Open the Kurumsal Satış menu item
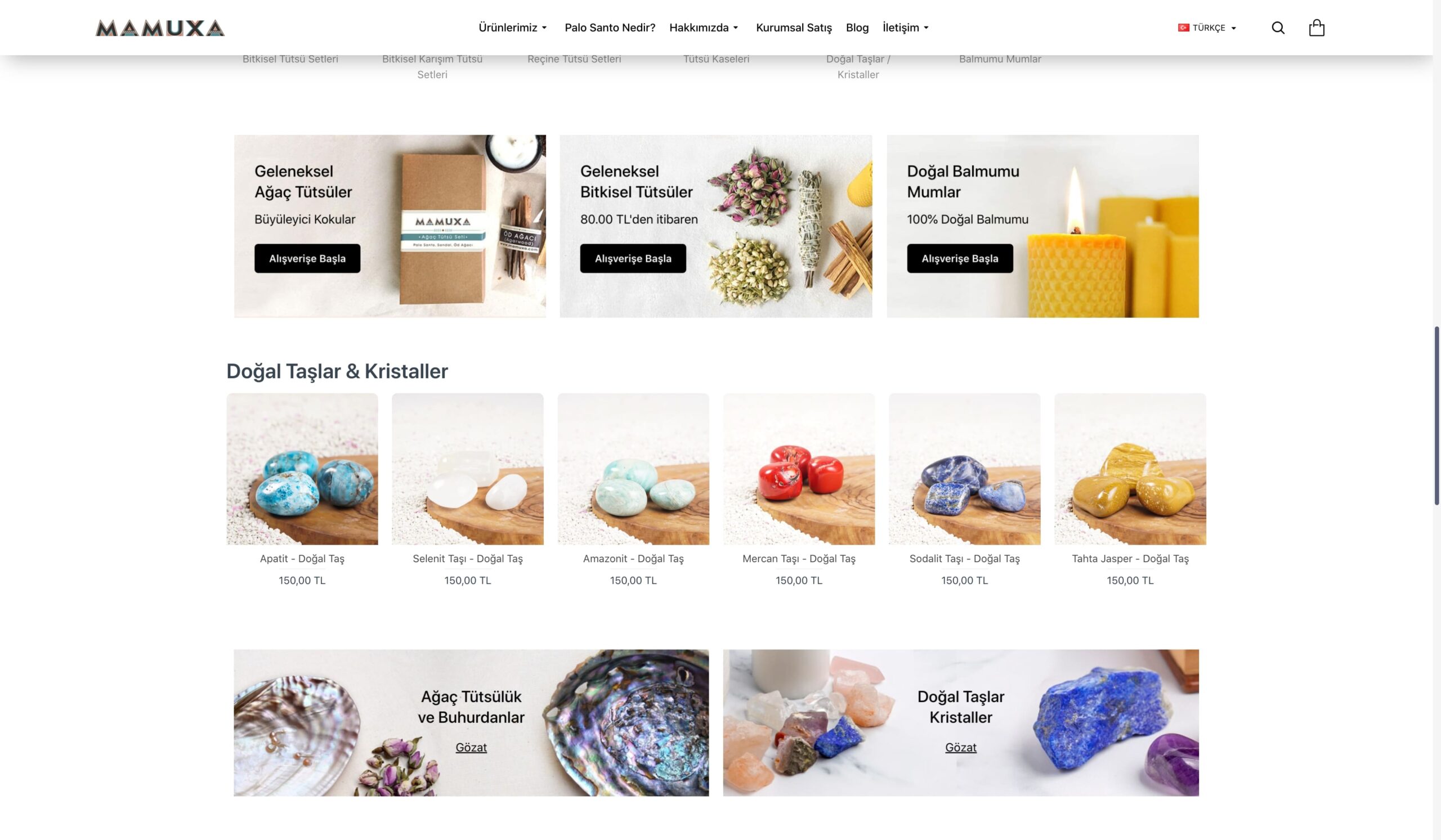Image resolution: width=1441 pixels, height=840 pixels. coord(794,28)
